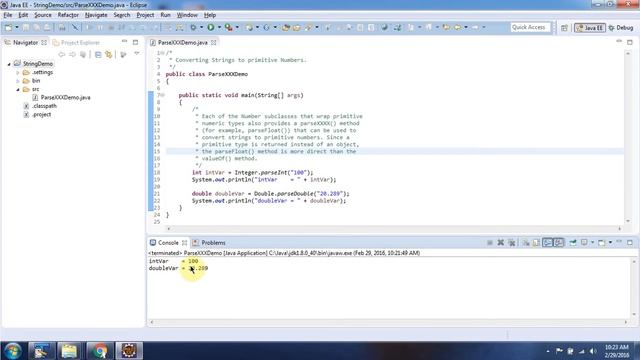Toggle Show Console When Standard Out Changes
This screenshot has height=360, width=640.
pyautogui.click(x=547, y=242)
